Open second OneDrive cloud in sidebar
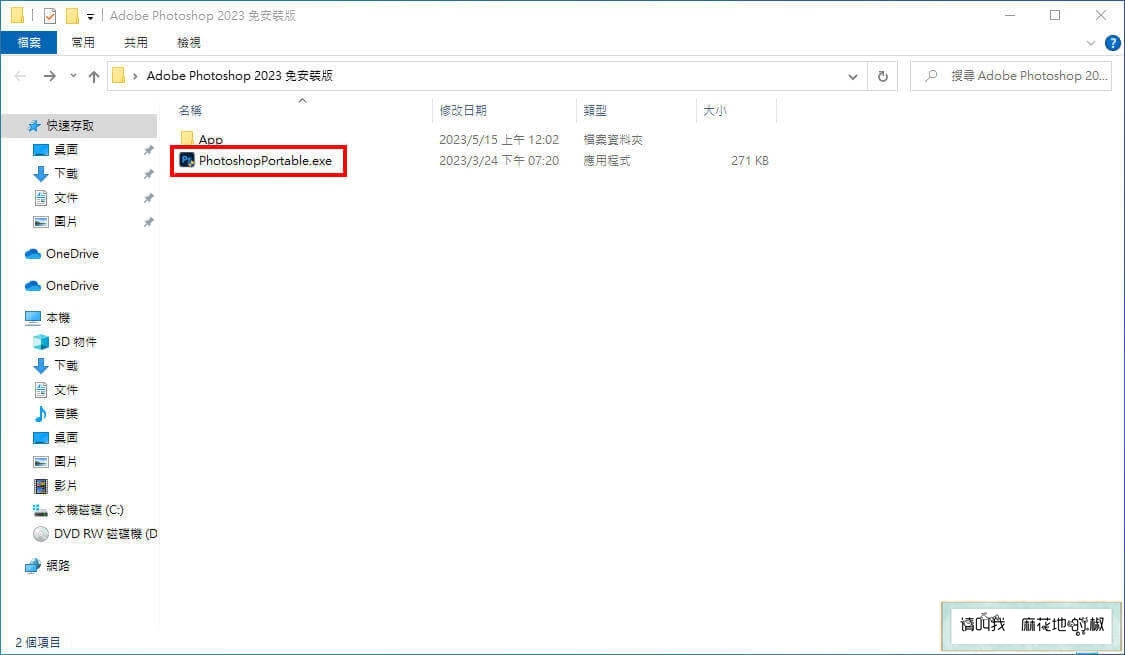Viewport: 1125px width, 655px height. 32,286
